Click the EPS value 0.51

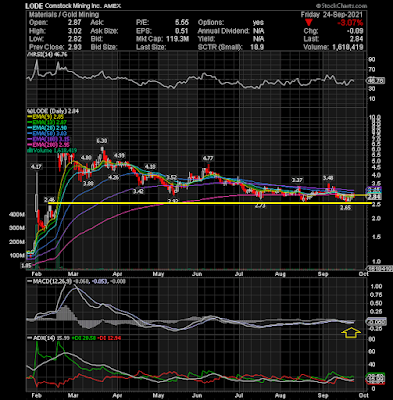[182, 31]
